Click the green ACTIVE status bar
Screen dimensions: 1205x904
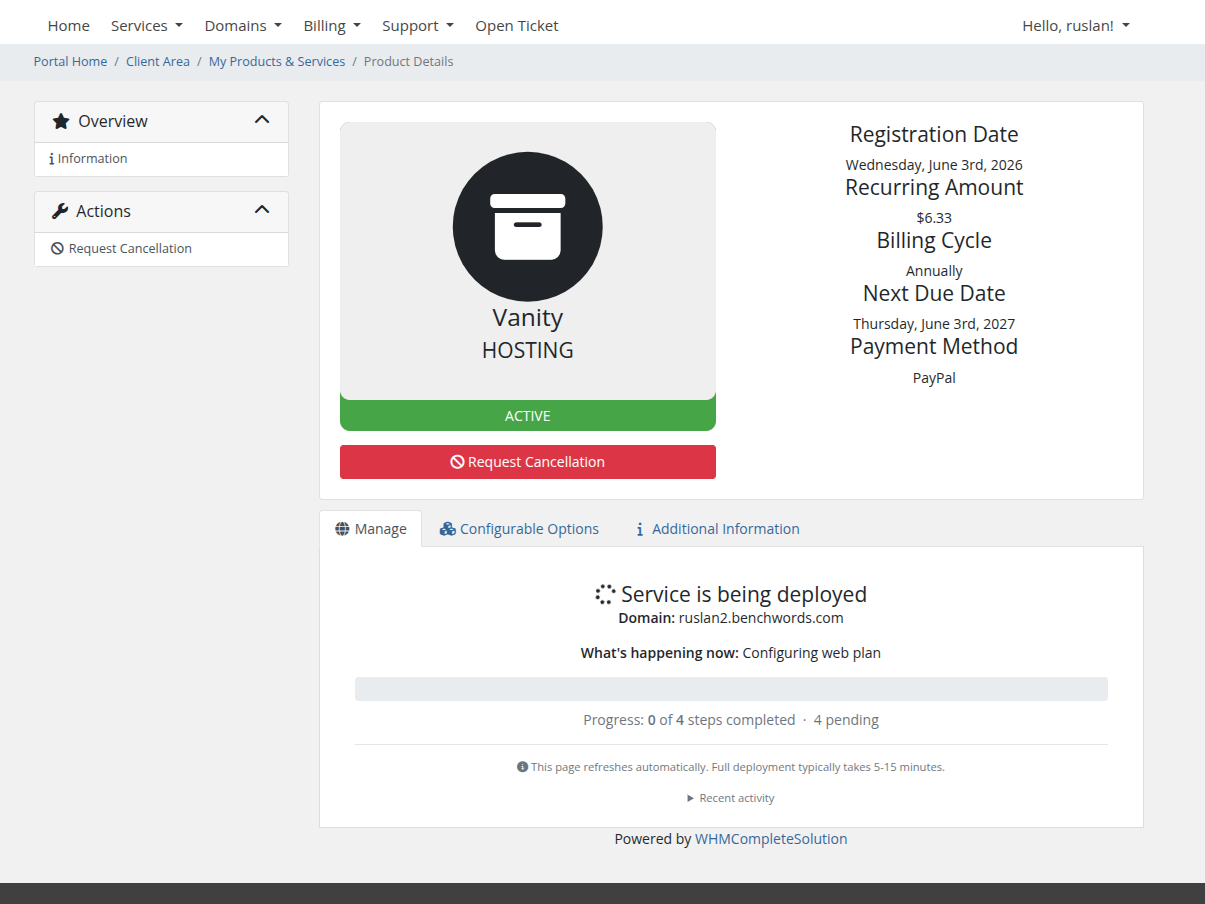pyautogui.click(x=528, y=416)
